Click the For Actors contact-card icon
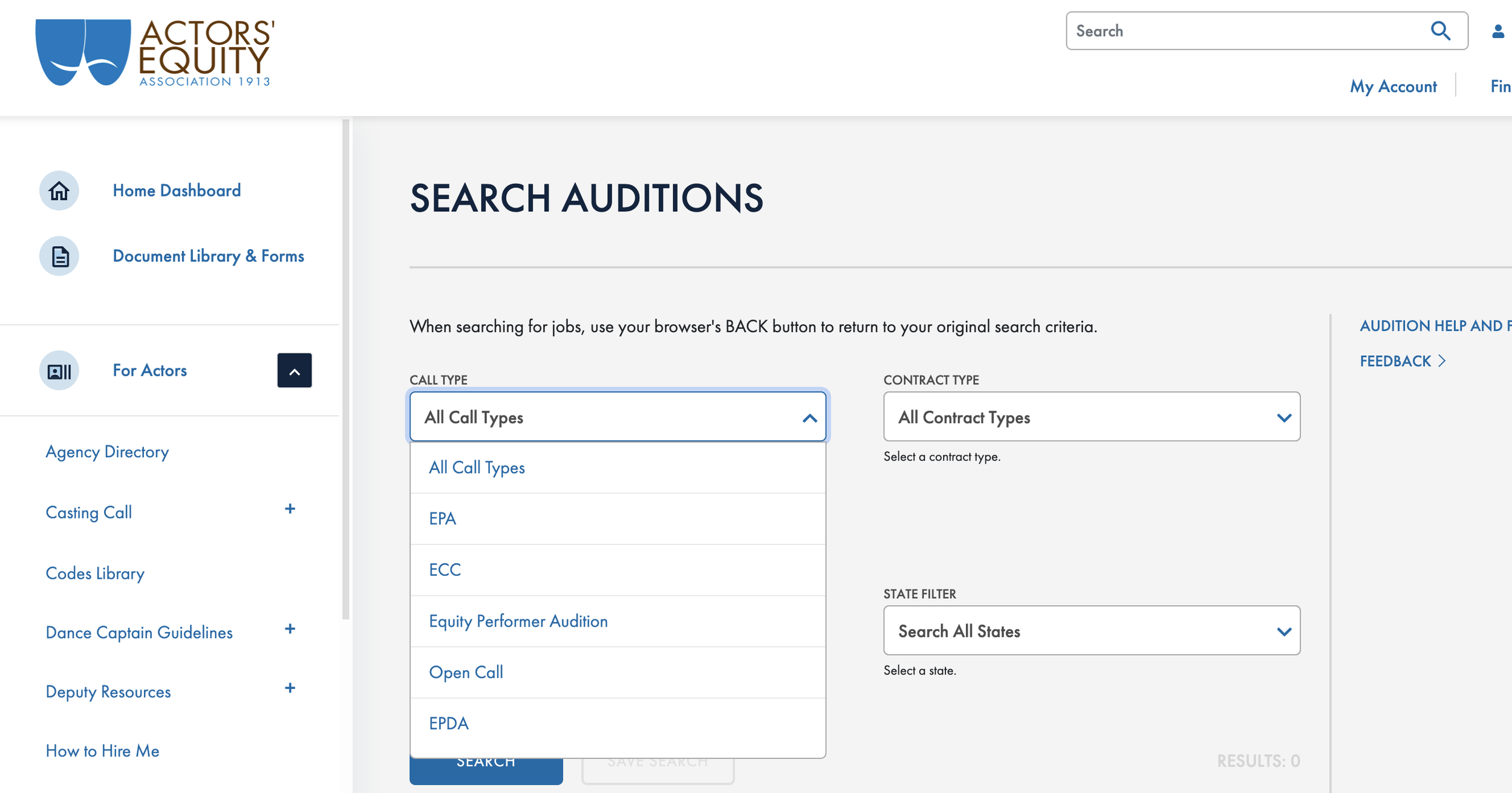Image resolution: width=1512 pixels, height=793 pixels. pyautogui.click(x=59, y=370)
